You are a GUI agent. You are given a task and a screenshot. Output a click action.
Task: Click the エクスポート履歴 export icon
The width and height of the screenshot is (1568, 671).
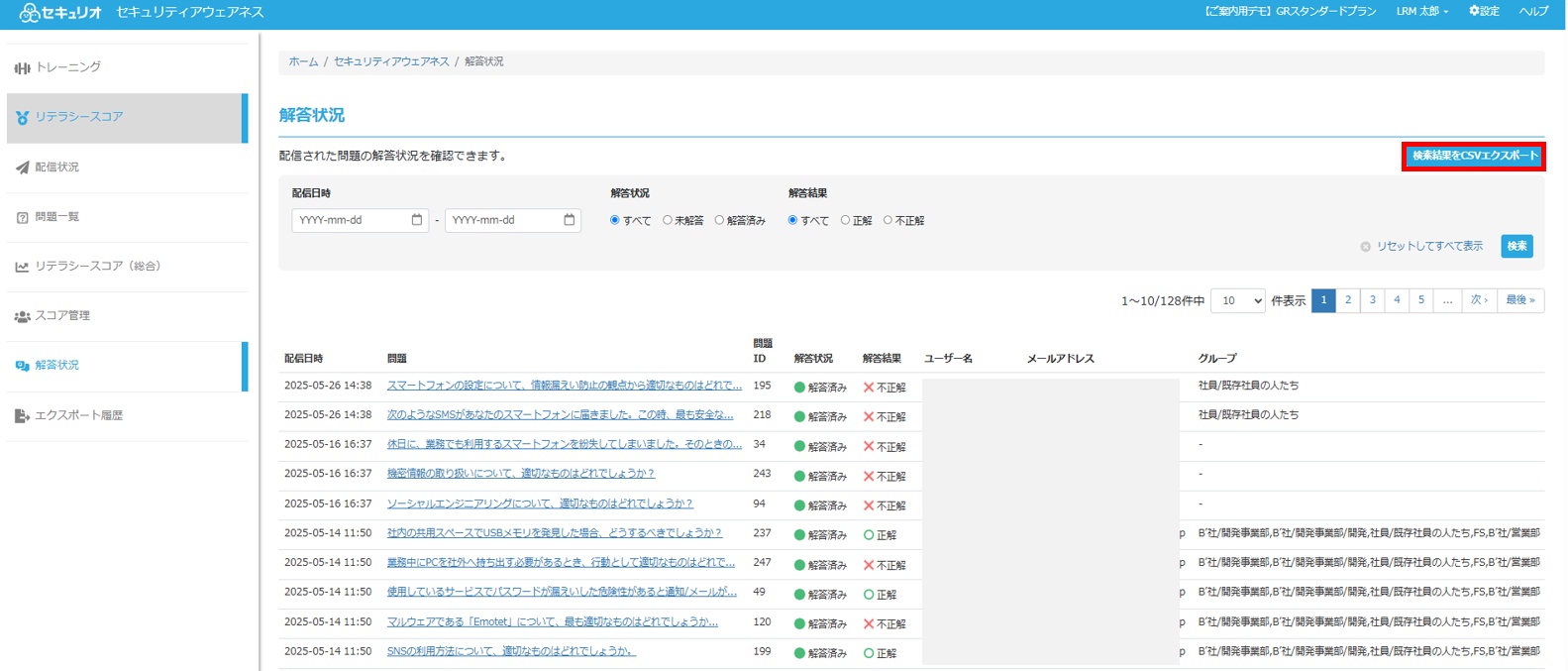tap(22, 415)
